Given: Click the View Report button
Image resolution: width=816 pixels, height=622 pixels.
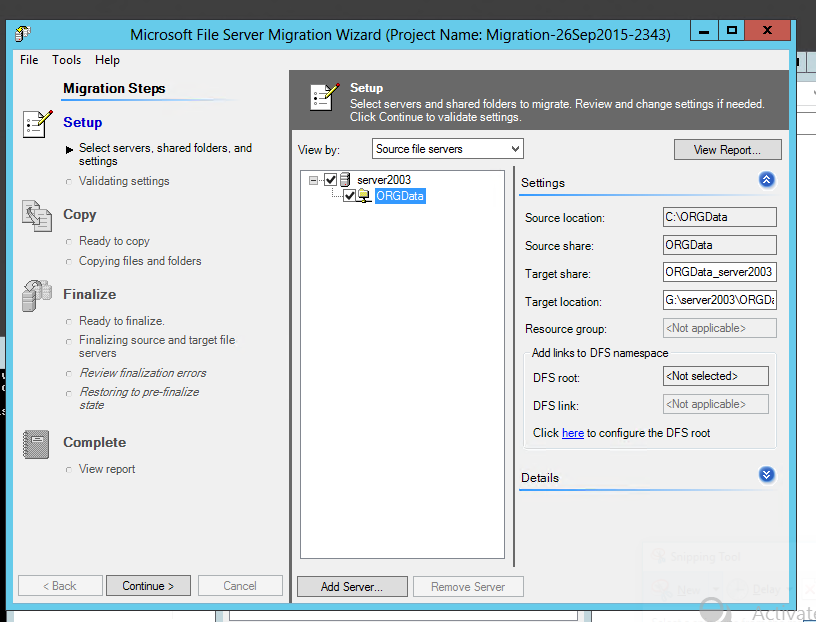Looking at the screenshot, I should 728,150.
